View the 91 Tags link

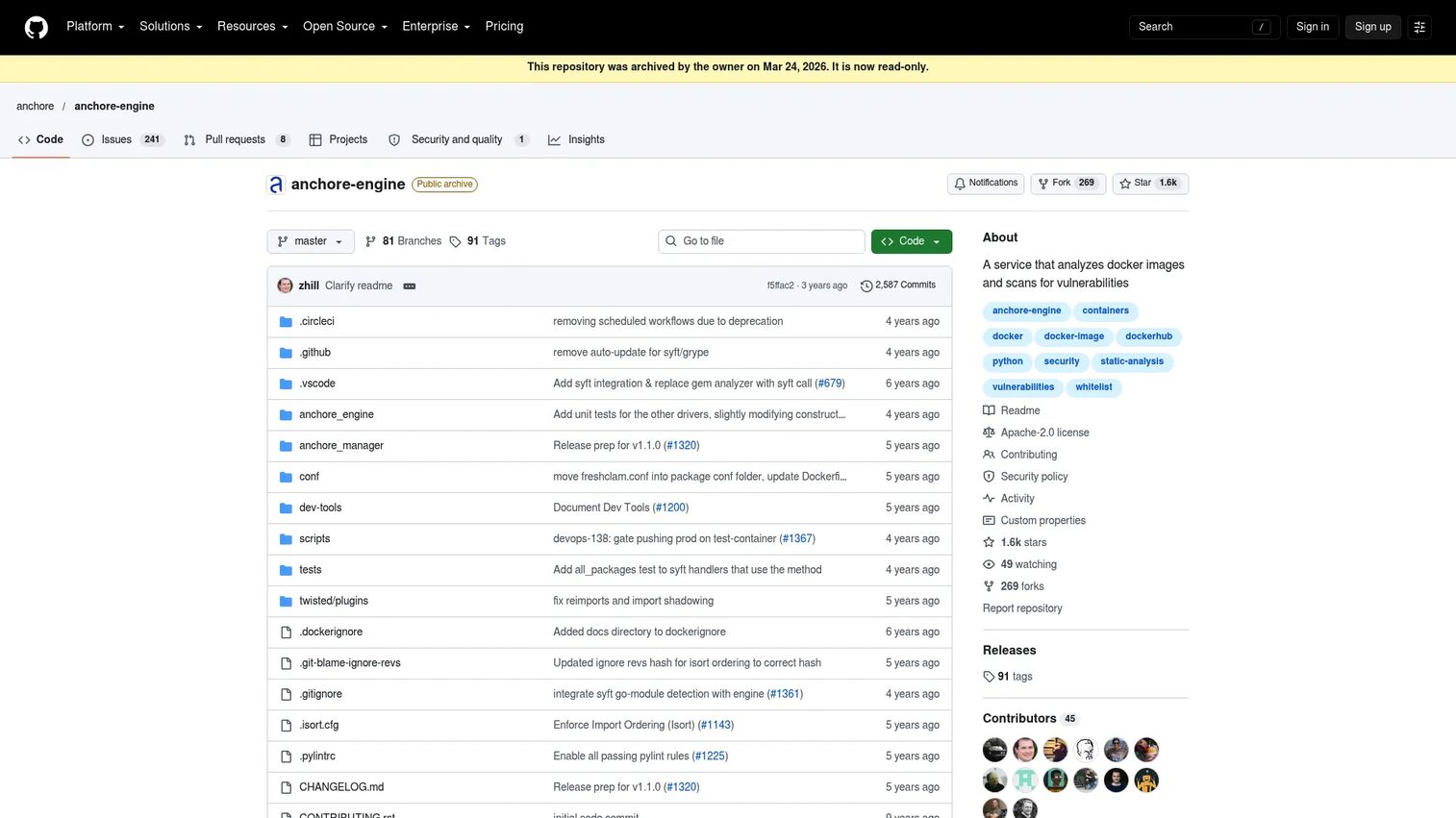click(477, 241)
